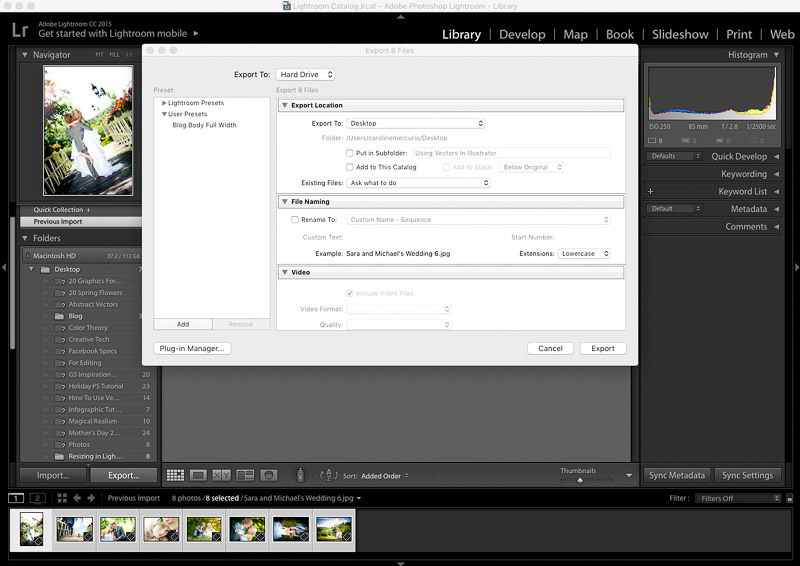
Task: Switch to Map module
Action: click(x=576, y=34)
